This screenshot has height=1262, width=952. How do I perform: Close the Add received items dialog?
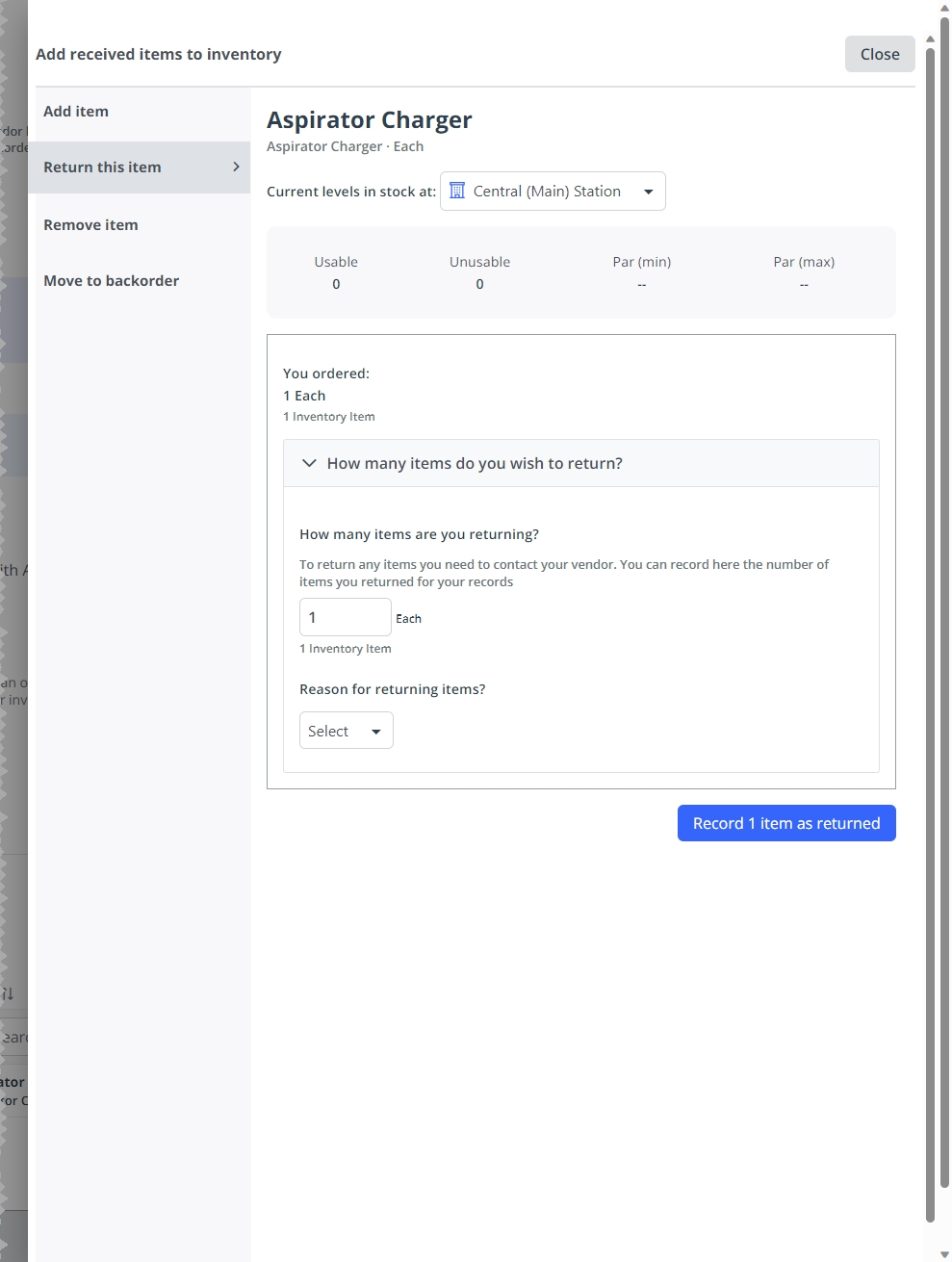880,54
